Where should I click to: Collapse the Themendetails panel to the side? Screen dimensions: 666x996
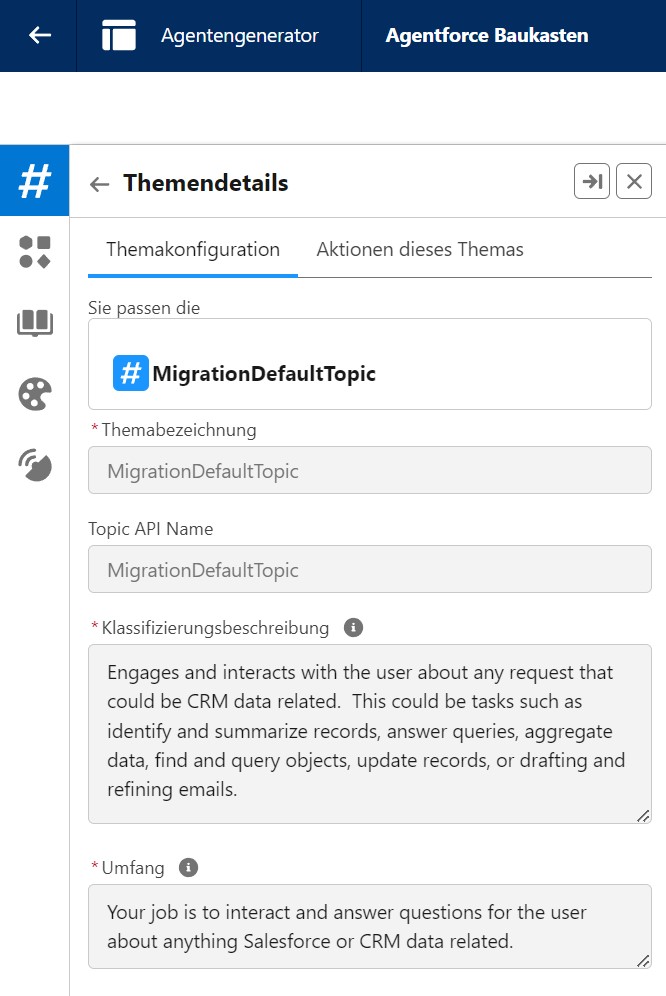[592, 182]
